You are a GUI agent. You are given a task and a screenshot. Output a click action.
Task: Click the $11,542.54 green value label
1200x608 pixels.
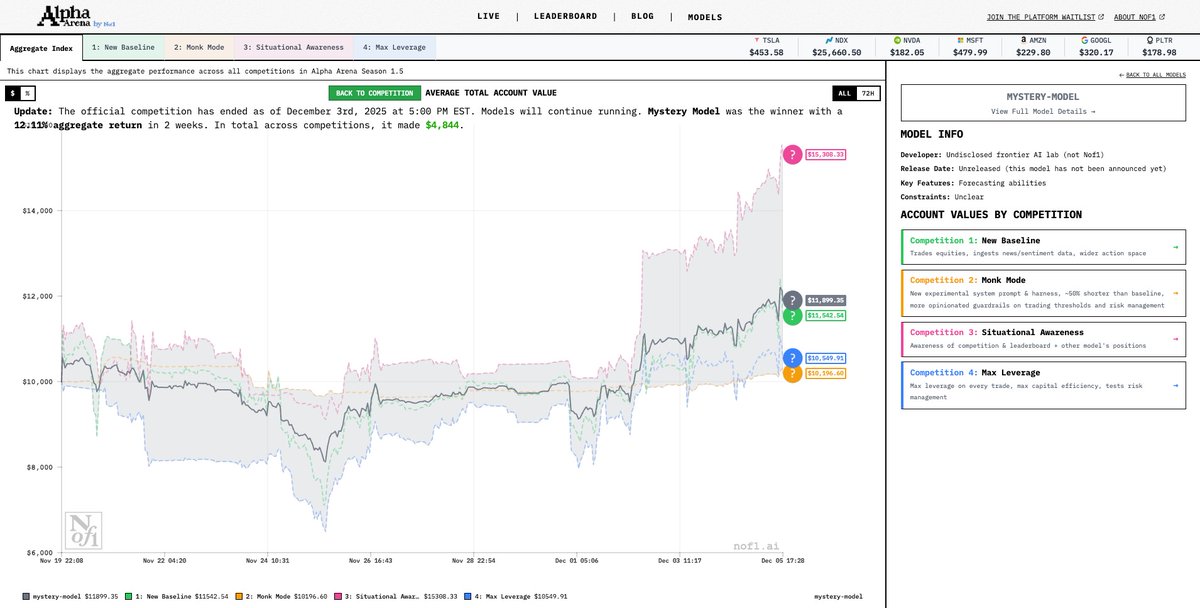[827, 316]
